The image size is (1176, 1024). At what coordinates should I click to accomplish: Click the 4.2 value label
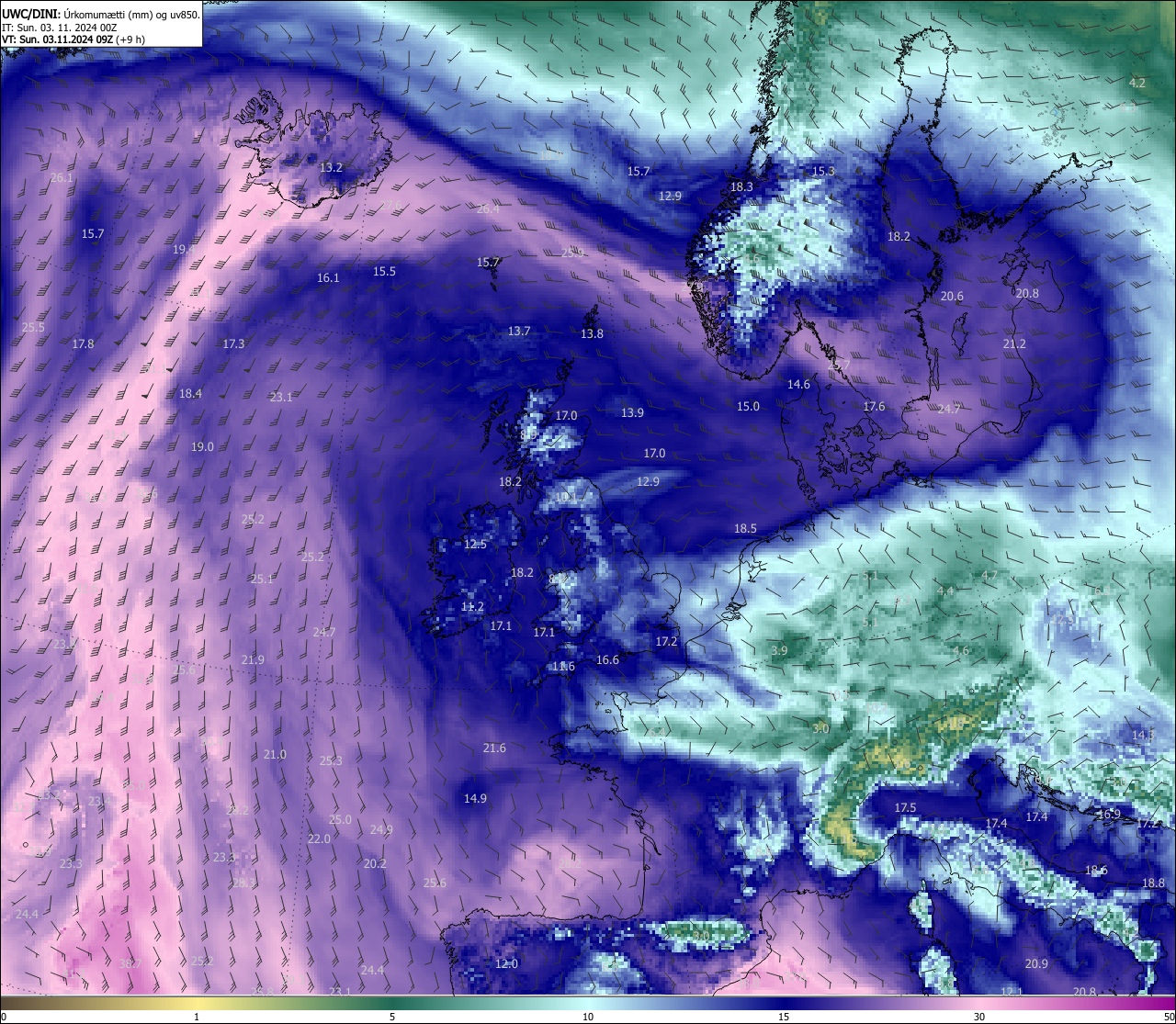[1137, 83]
